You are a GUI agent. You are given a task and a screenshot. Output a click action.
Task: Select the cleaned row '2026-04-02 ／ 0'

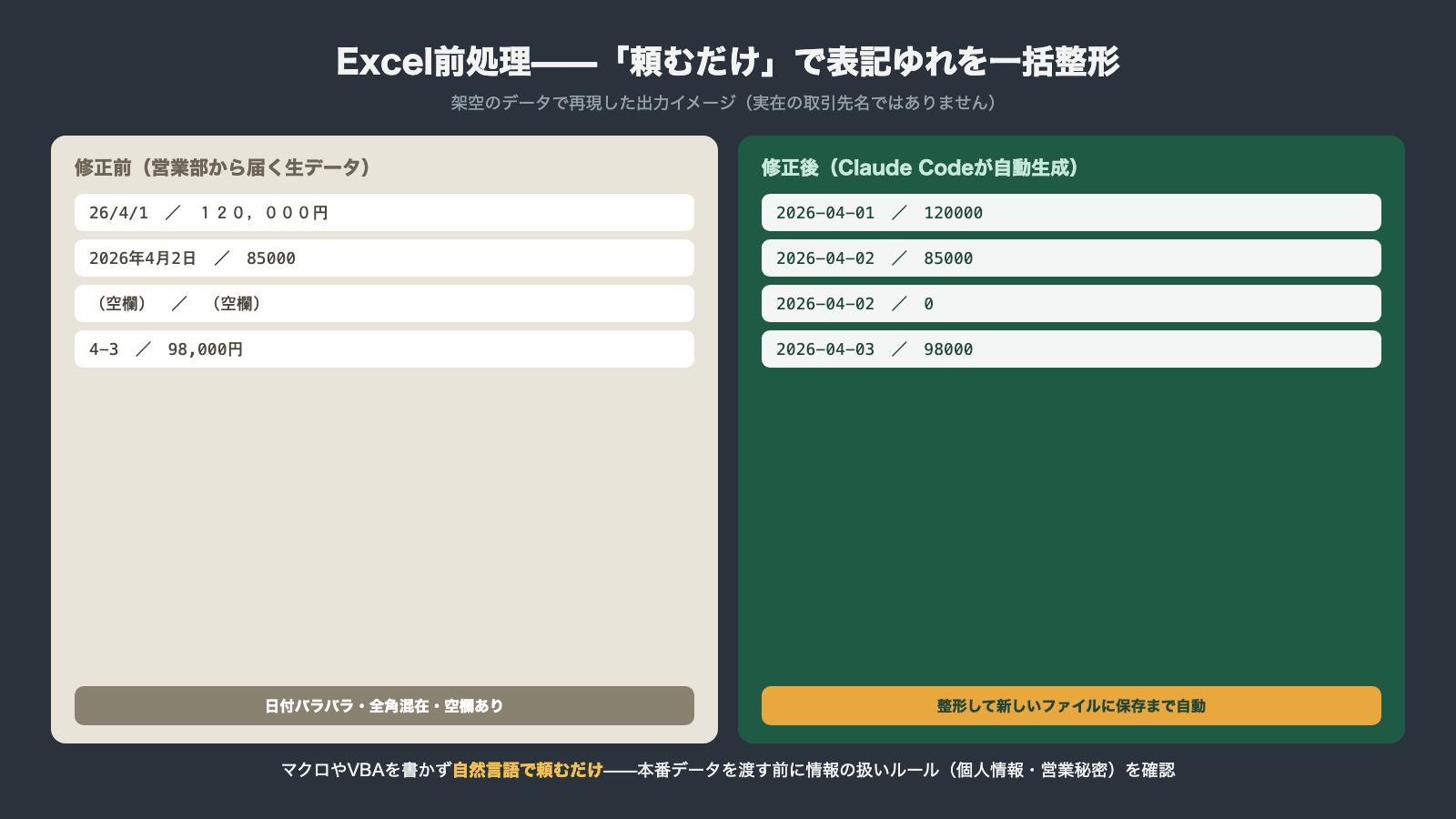click(x=1071, y=303)
